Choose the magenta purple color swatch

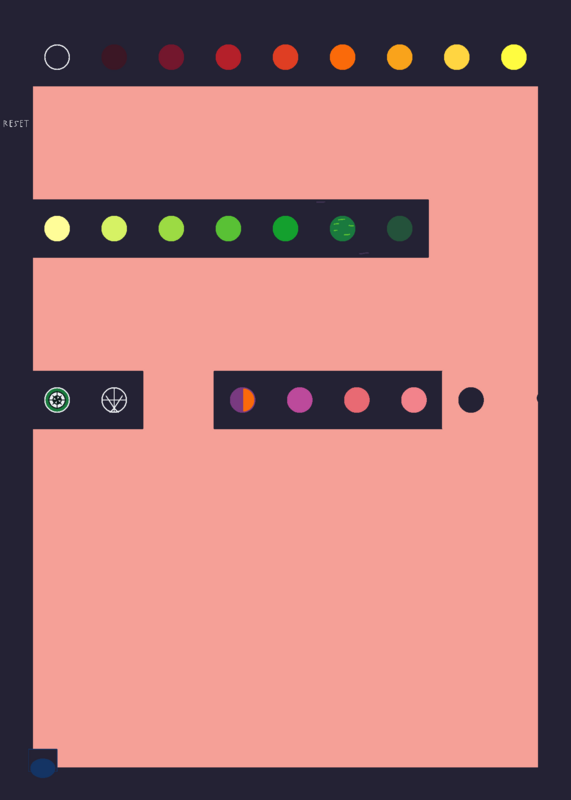click(300, 400)
